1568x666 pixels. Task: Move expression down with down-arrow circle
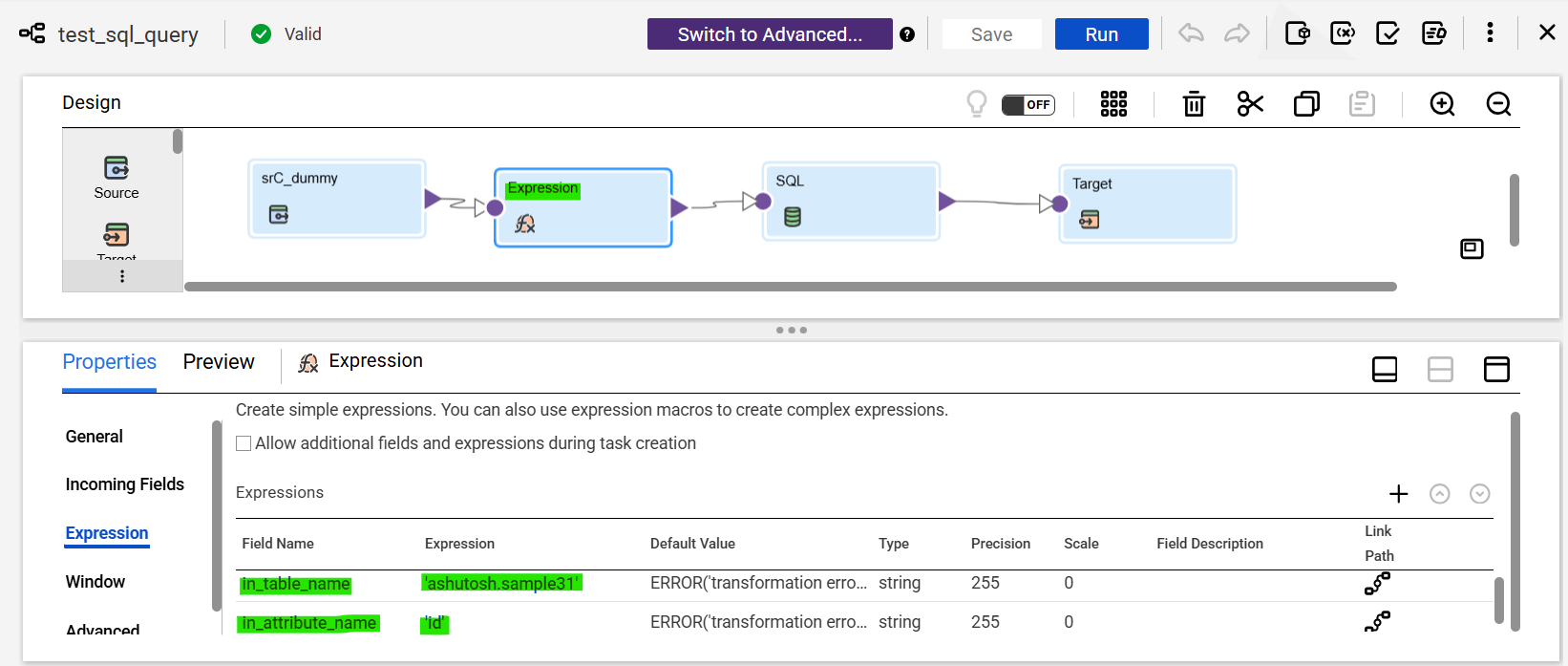[x=1479, y=494]
